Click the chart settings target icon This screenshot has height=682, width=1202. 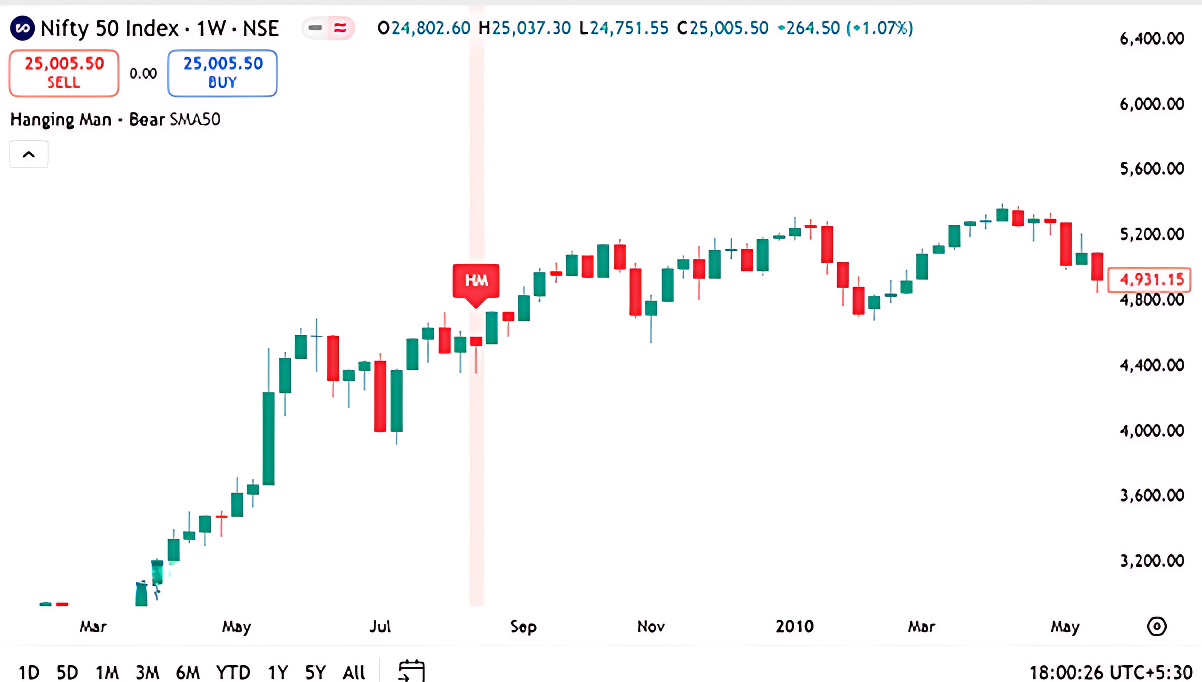coord(1156,627)
